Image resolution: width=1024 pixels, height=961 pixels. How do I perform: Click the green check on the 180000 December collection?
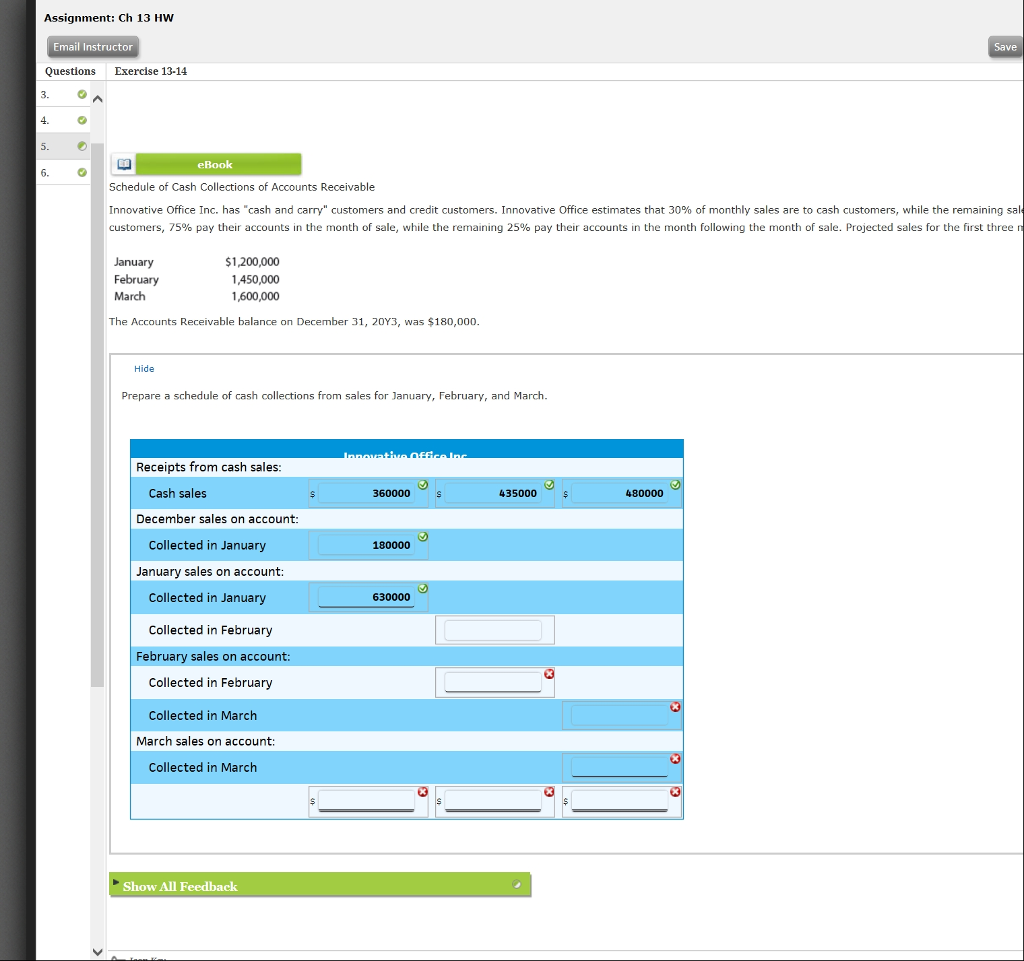pos(422,536)
